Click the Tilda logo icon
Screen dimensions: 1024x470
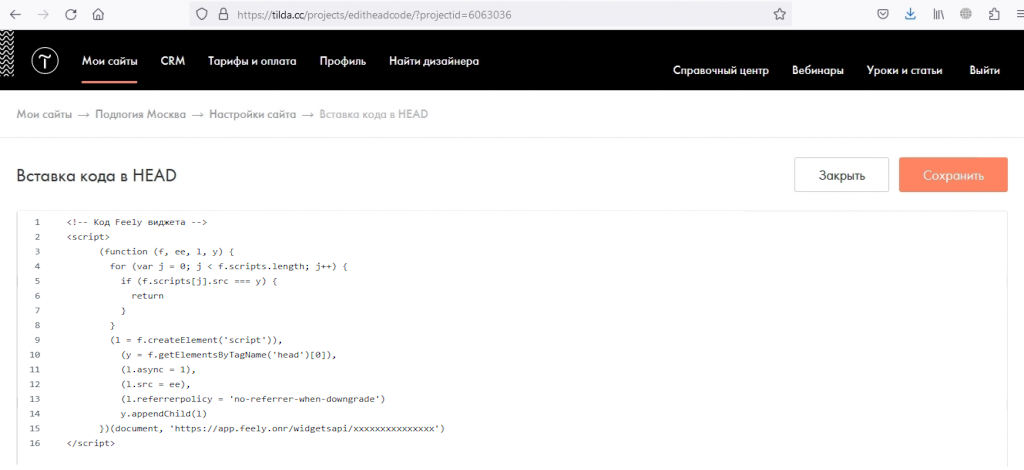pos(45,61)
